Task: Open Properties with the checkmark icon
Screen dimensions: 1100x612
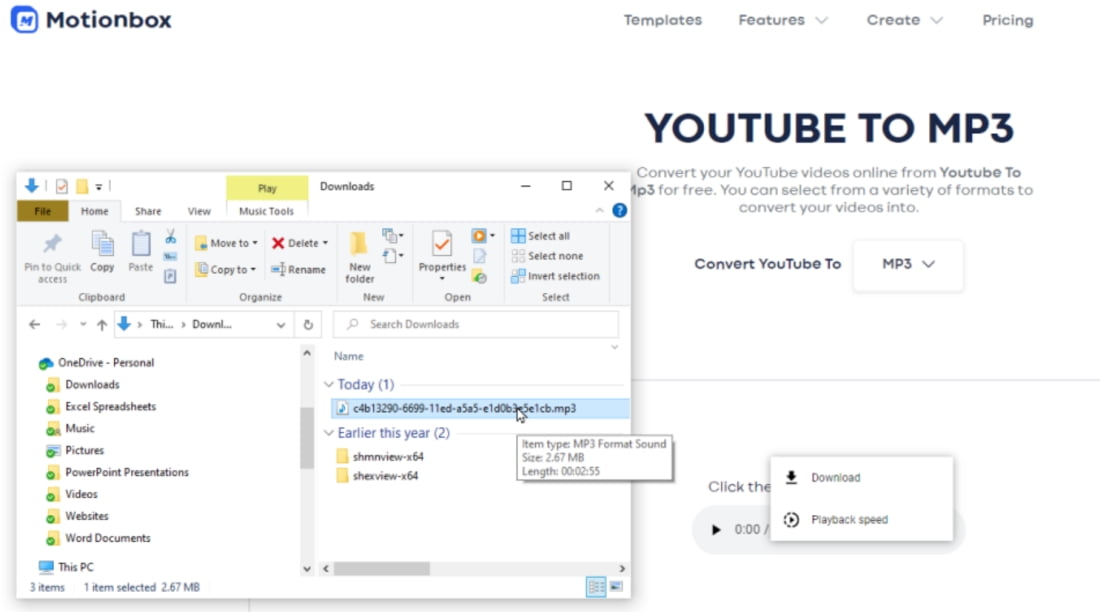Action: pyautogui.click(x=442, y=245)
